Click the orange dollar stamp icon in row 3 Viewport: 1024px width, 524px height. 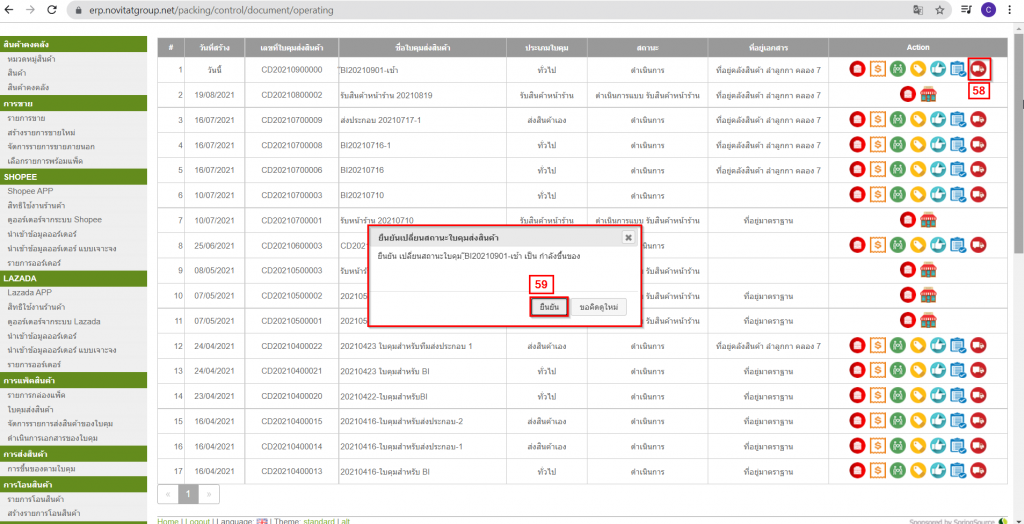click(x=877, y=120)
